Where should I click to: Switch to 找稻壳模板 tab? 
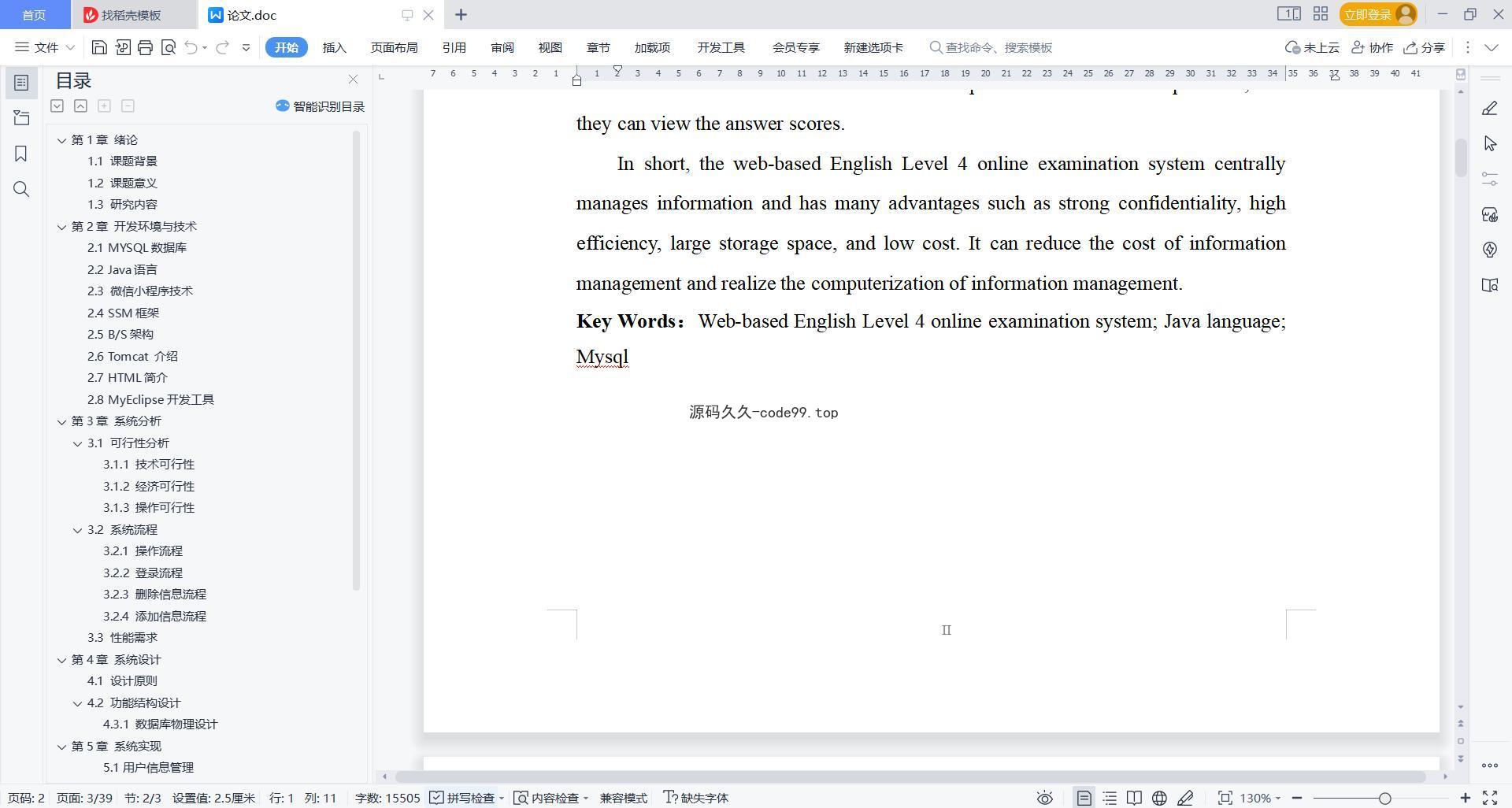pyautogui.click(x=131, y=15)
